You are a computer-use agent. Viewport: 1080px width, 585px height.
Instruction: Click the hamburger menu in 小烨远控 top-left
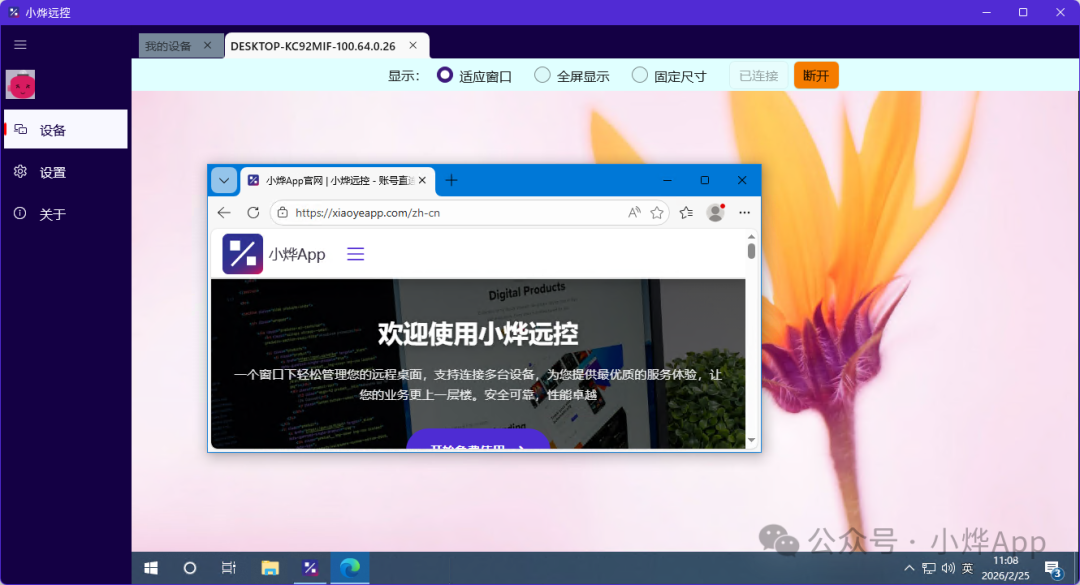tap(20, 44)
